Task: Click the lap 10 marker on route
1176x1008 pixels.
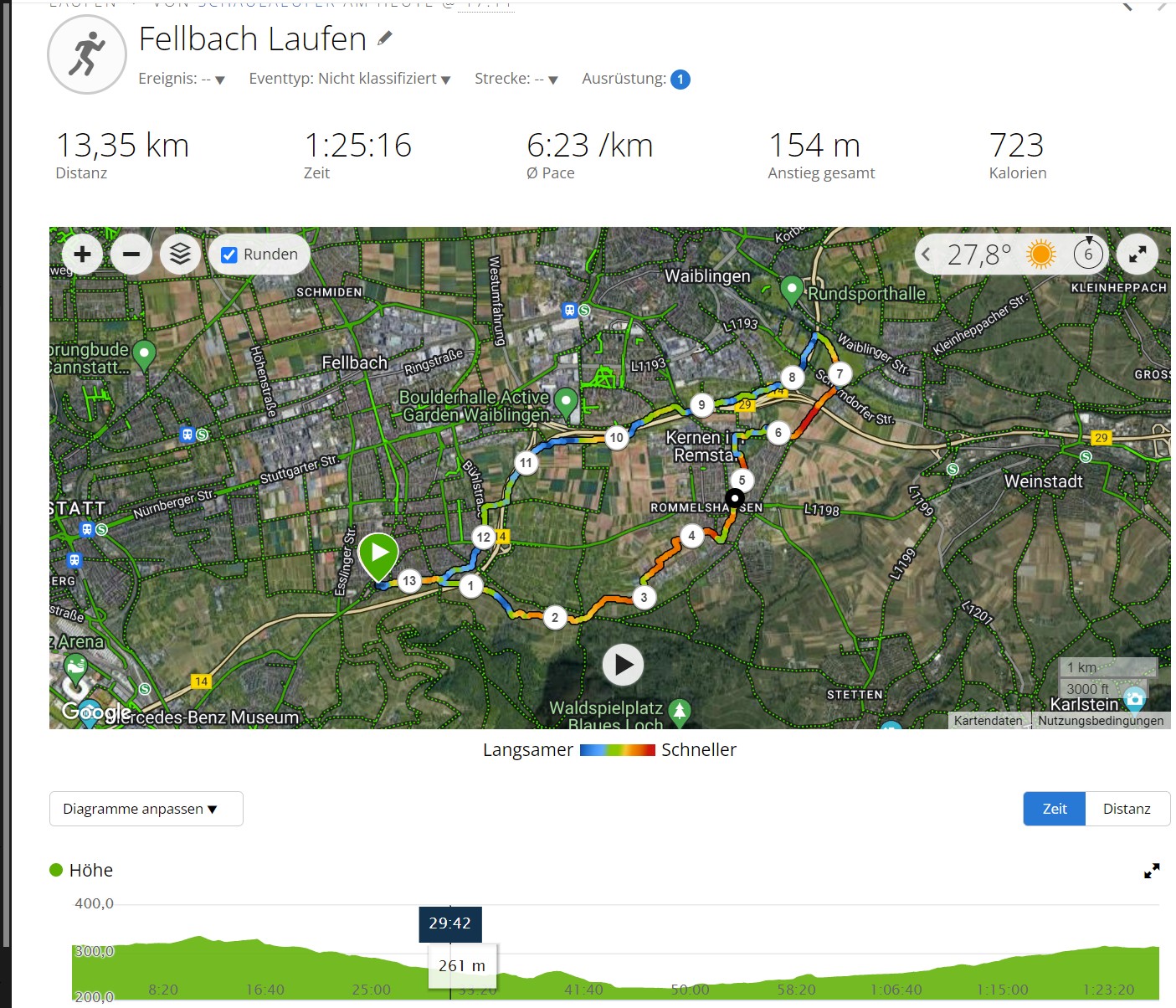Action: coord(617,437)
